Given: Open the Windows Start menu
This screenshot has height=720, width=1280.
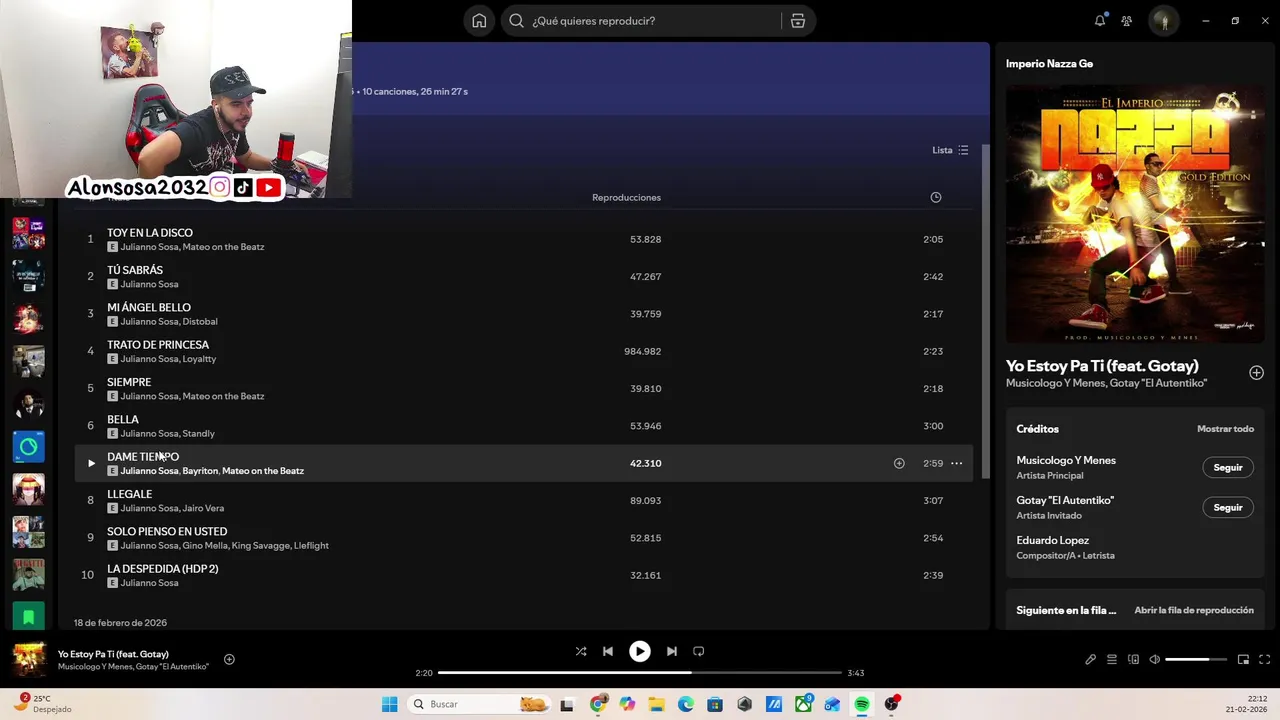Looking at the screenshot, I should (389, 704).
